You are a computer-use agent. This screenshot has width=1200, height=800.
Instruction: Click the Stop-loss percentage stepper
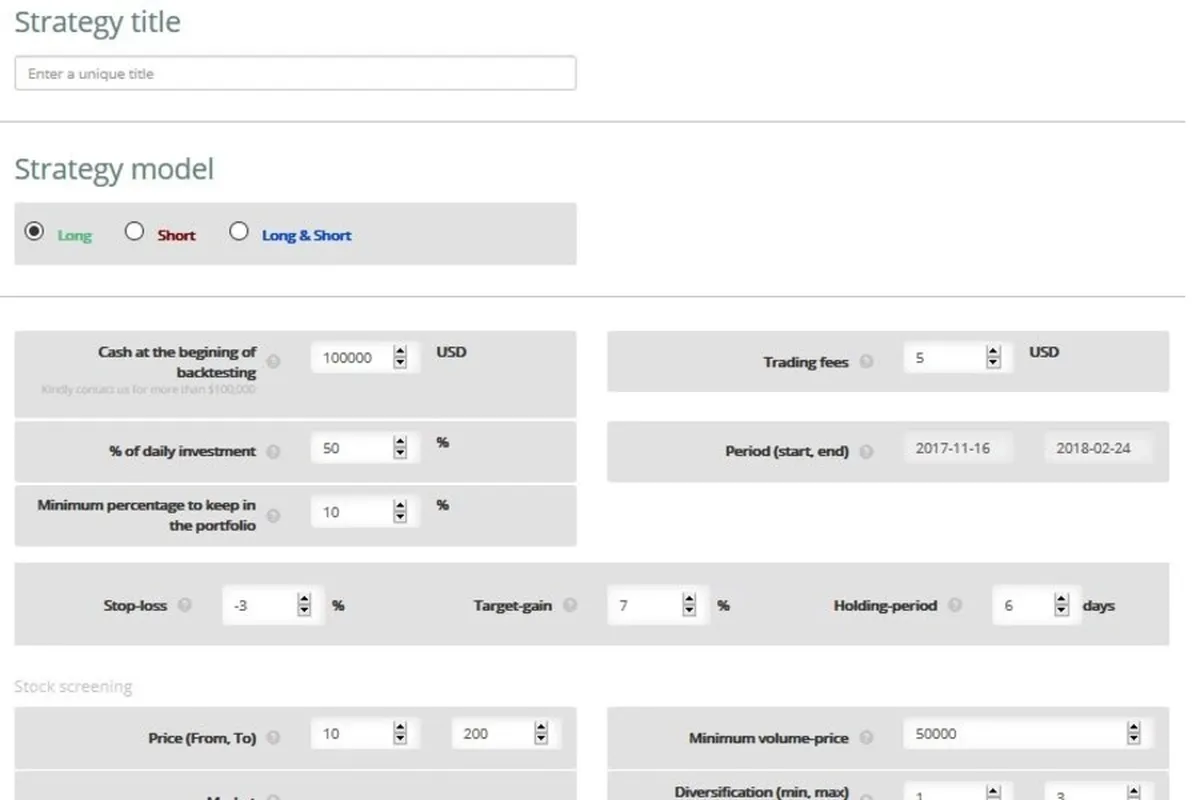(x=304, y=605)
